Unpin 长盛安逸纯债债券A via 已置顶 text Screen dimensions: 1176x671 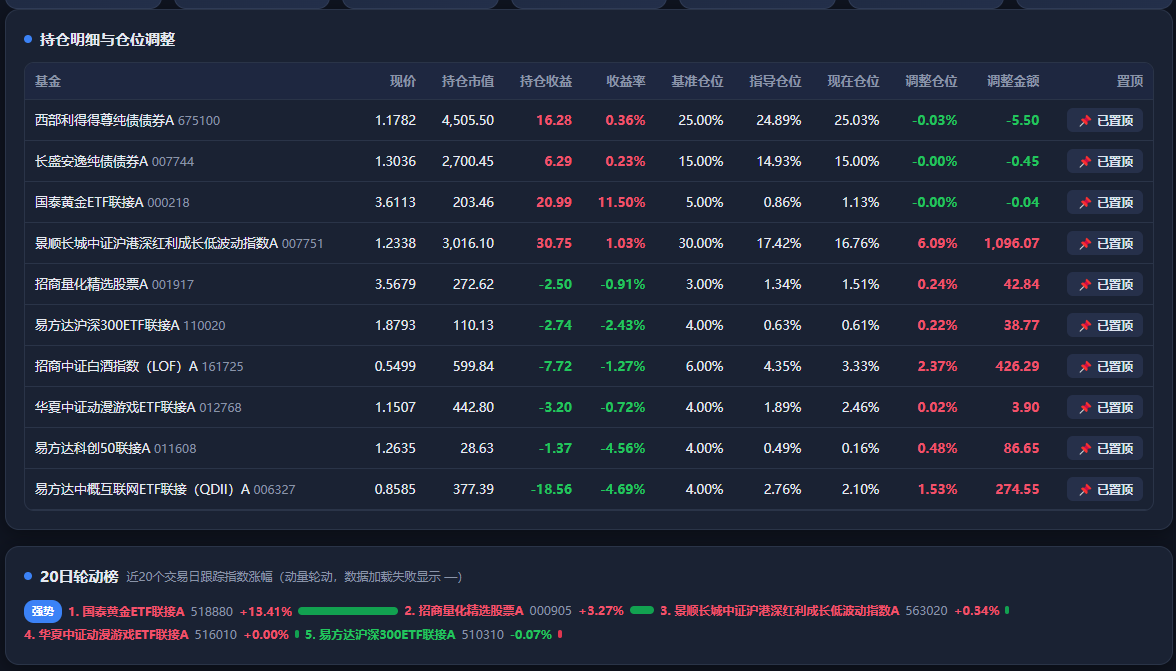(x=1114, y=162)
